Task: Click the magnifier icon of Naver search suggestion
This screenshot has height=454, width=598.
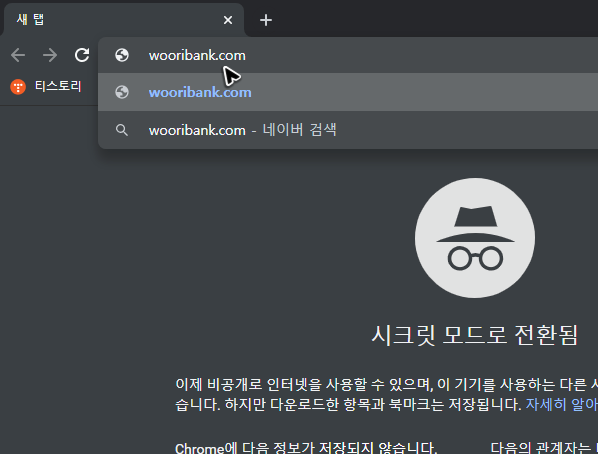Action: point(122,130)
